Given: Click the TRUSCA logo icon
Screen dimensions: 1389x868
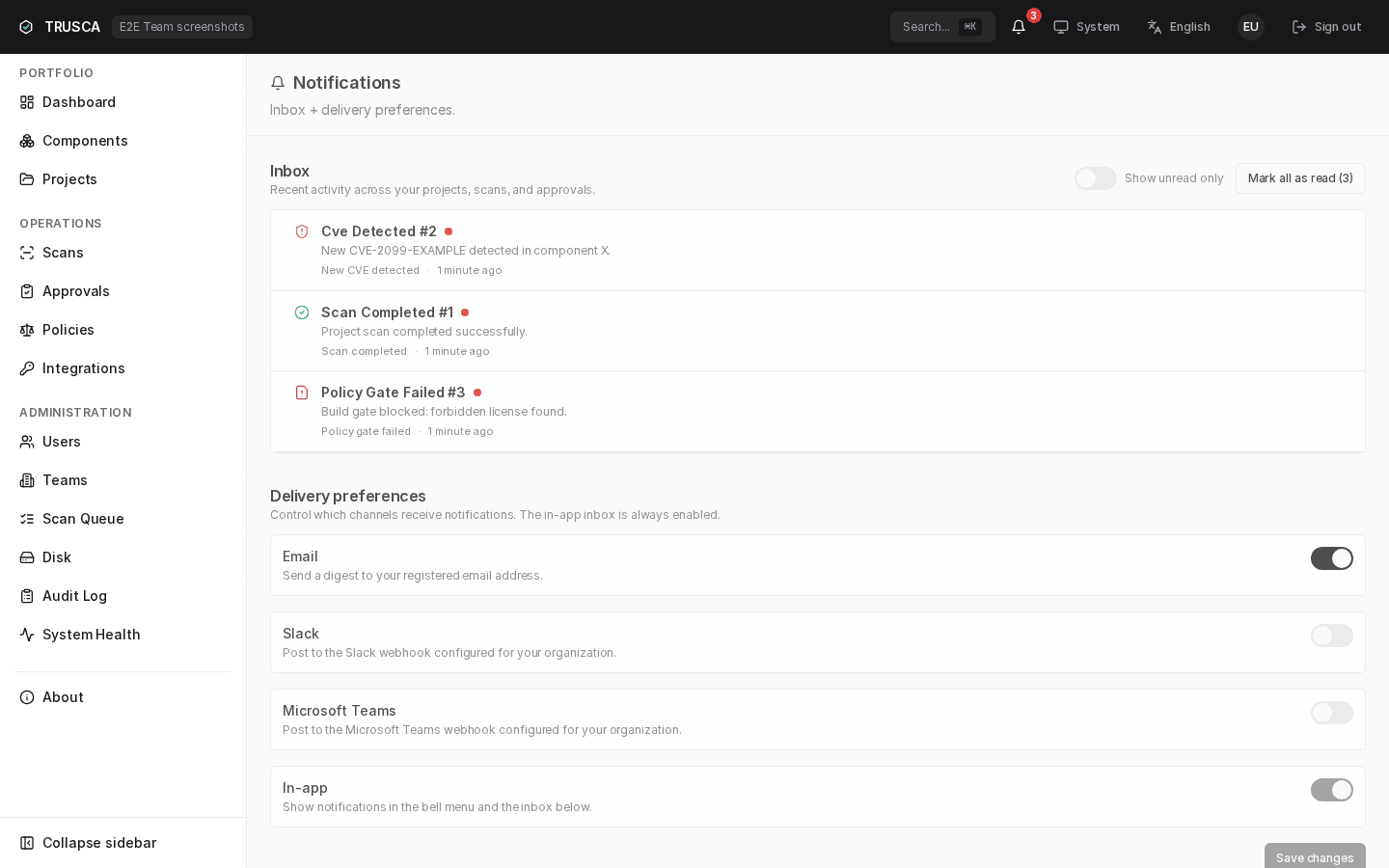Looking at the screenshot, I should (x=26, y=27).
